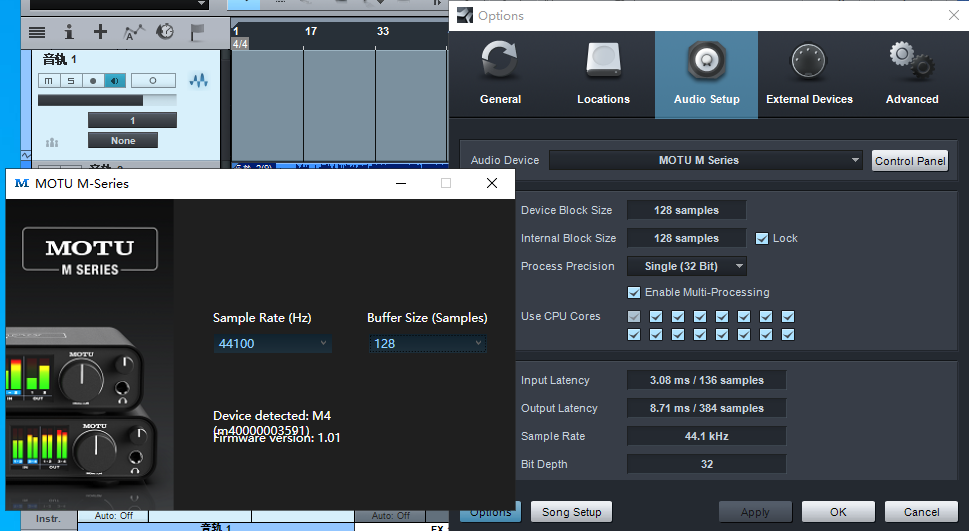Viewport: 969px width, 531px height.
Task: Click the automation curve icon at the track's left edge
Action: pos(26,155)
